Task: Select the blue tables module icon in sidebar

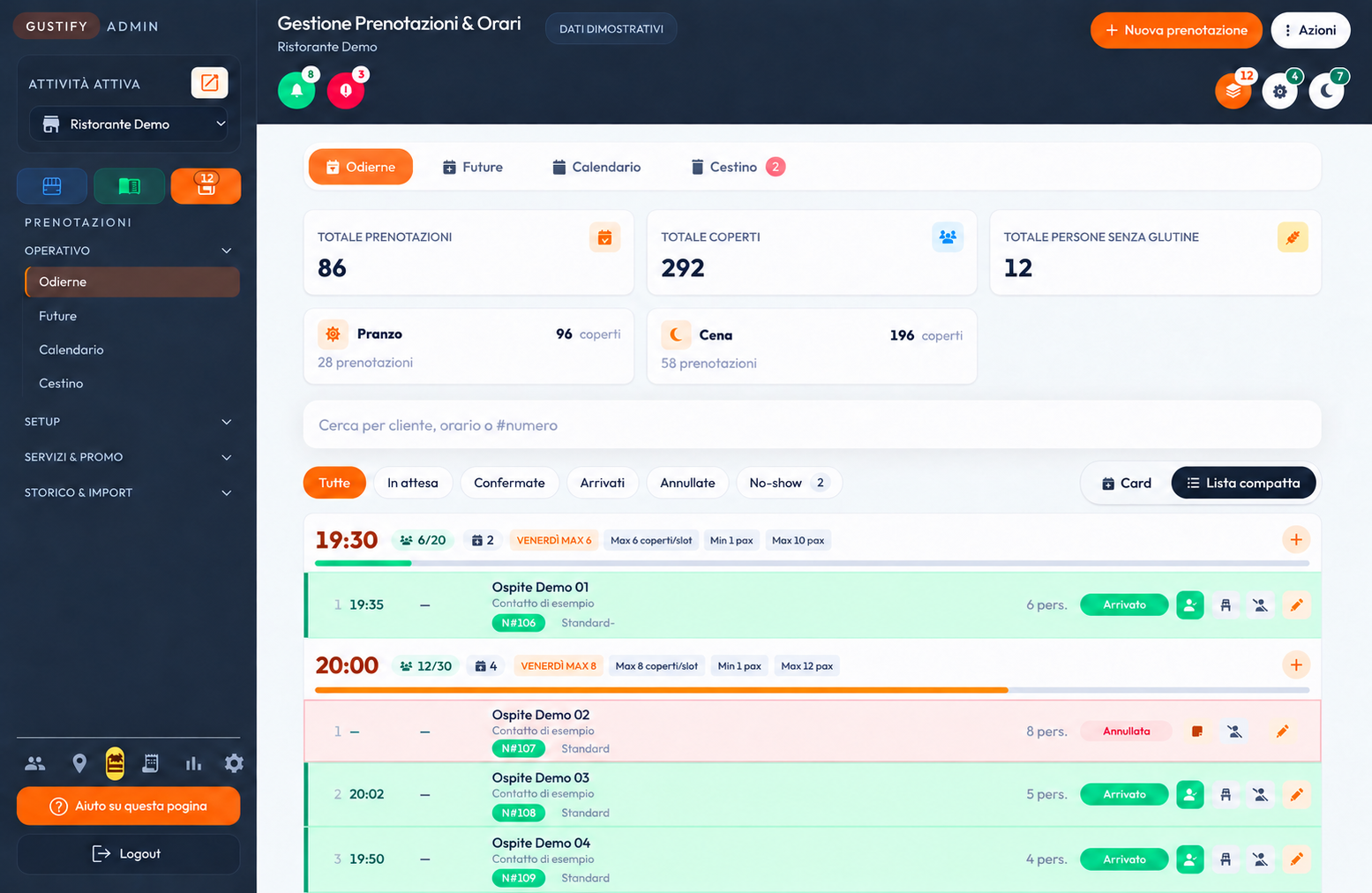Action: [52, 186]
